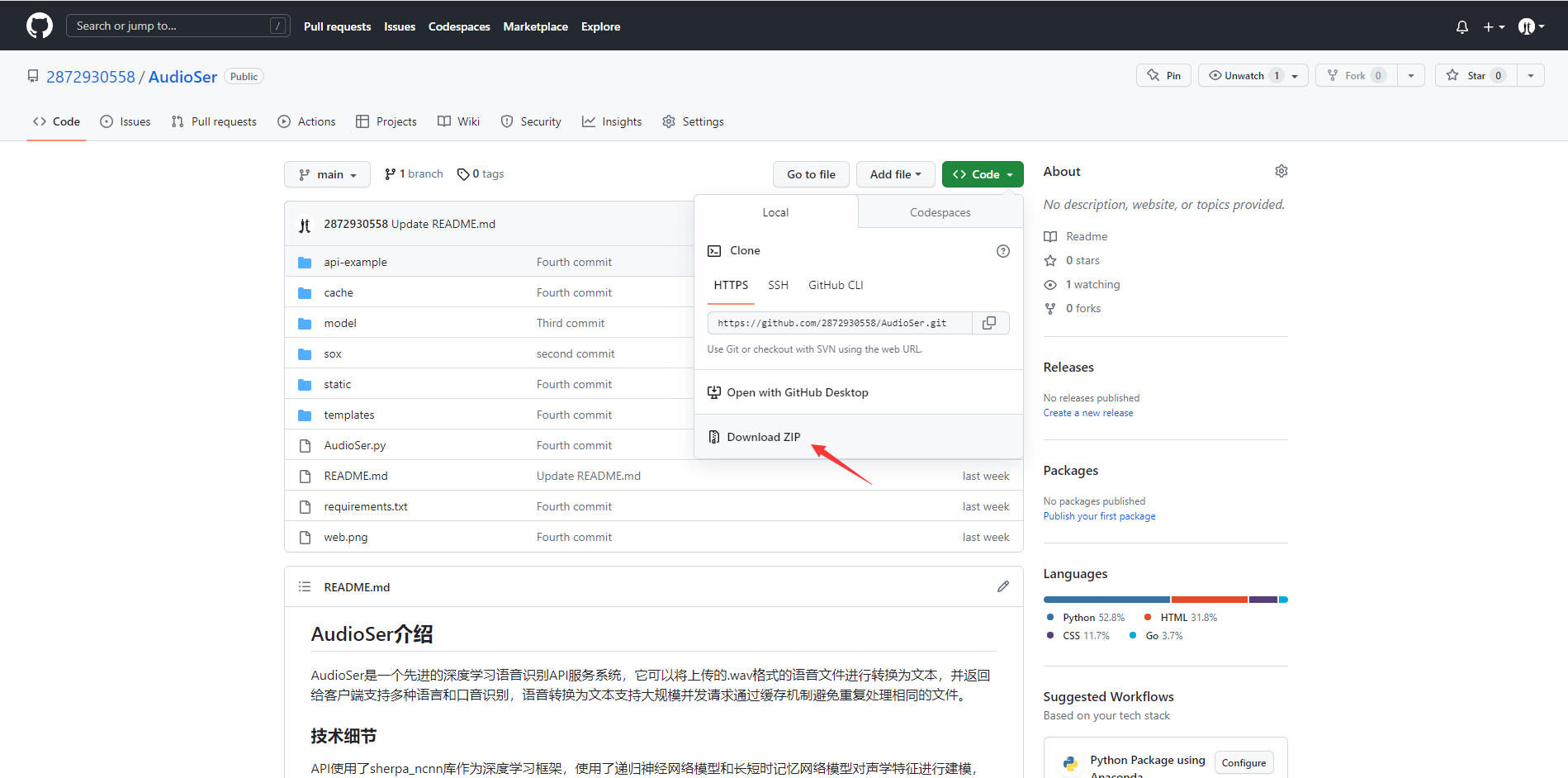The height and width of the screenshot is (778, 1568).
Task: Click the cache folder icon
Action: pyautogui.click(x=305, y=293)
